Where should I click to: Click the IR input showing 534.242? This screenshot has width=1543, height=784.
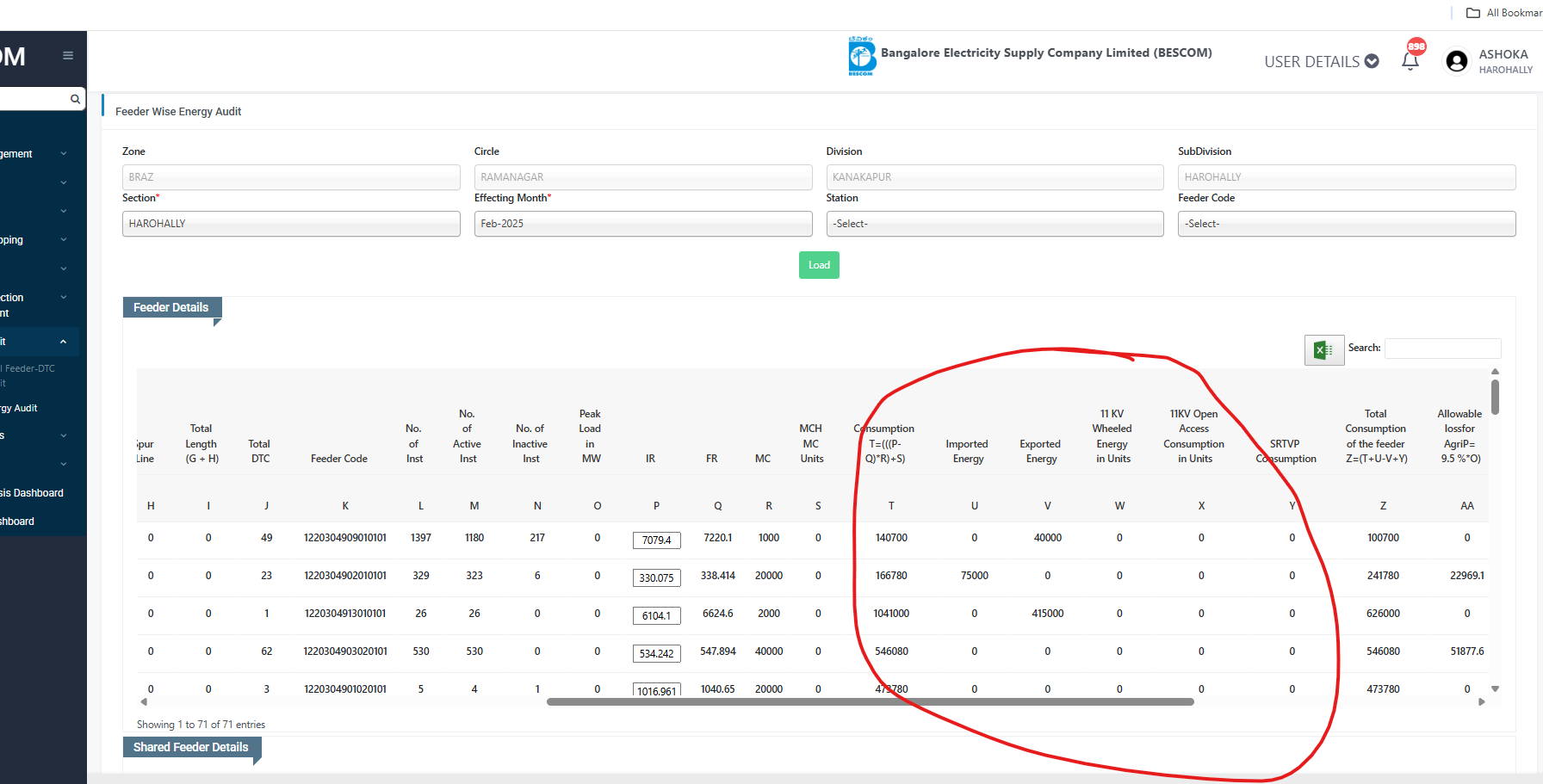[656, 654]
